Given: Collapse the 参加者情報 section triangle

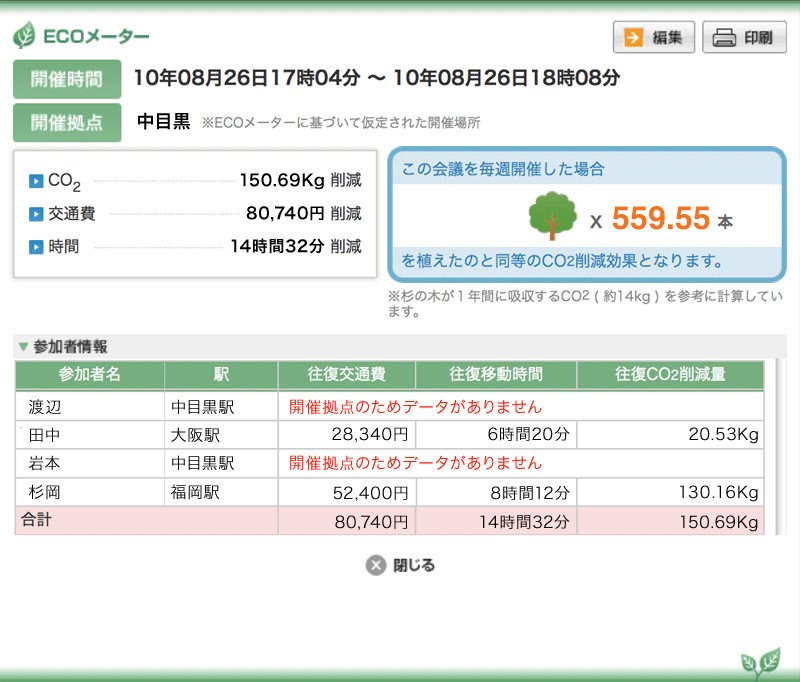Looking at the screenshot, I should click(x=23, y=347).
